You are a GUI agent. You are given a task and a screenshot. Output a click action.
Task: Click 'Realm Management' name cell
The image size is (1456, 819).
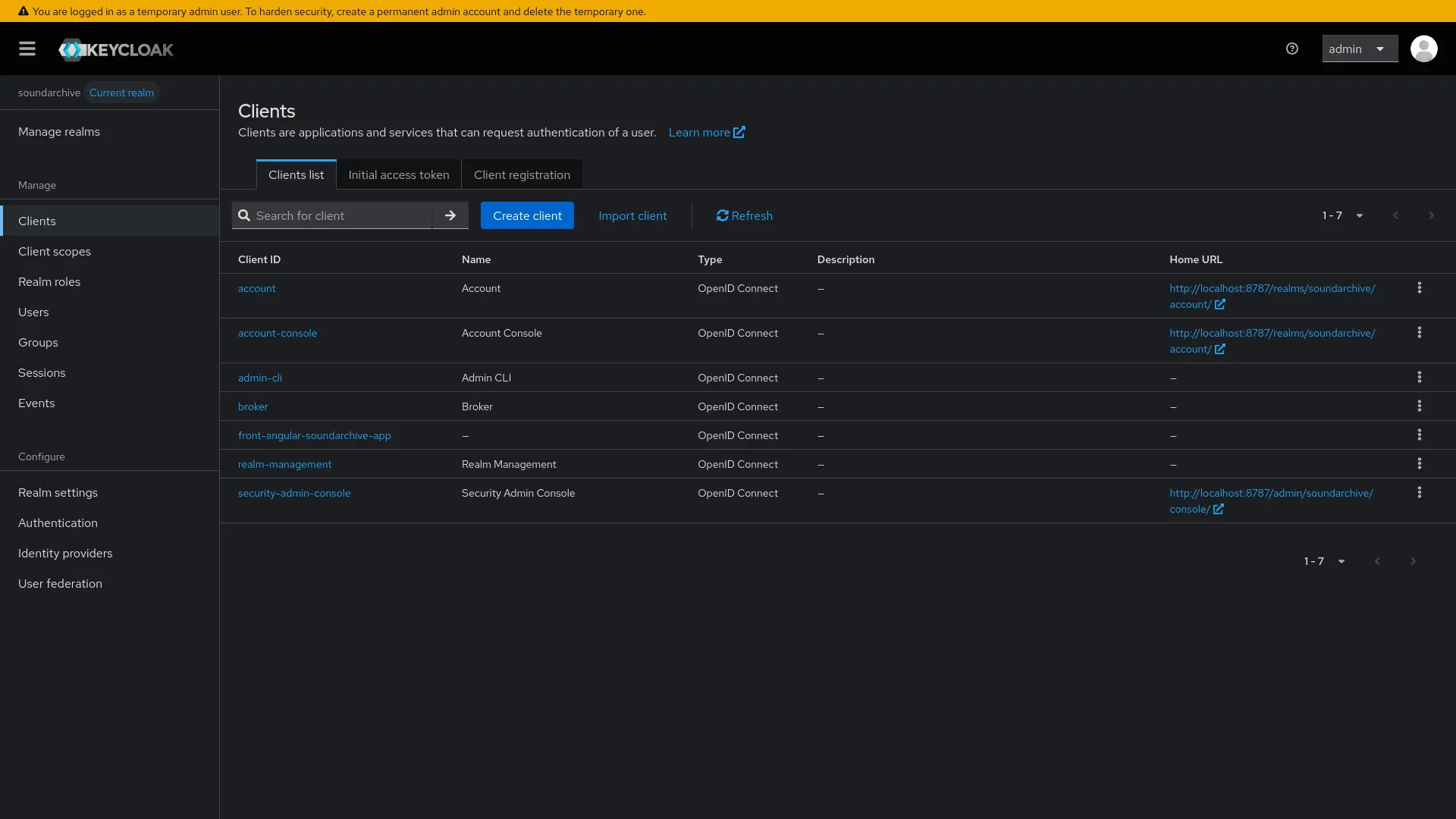[509, 464]
